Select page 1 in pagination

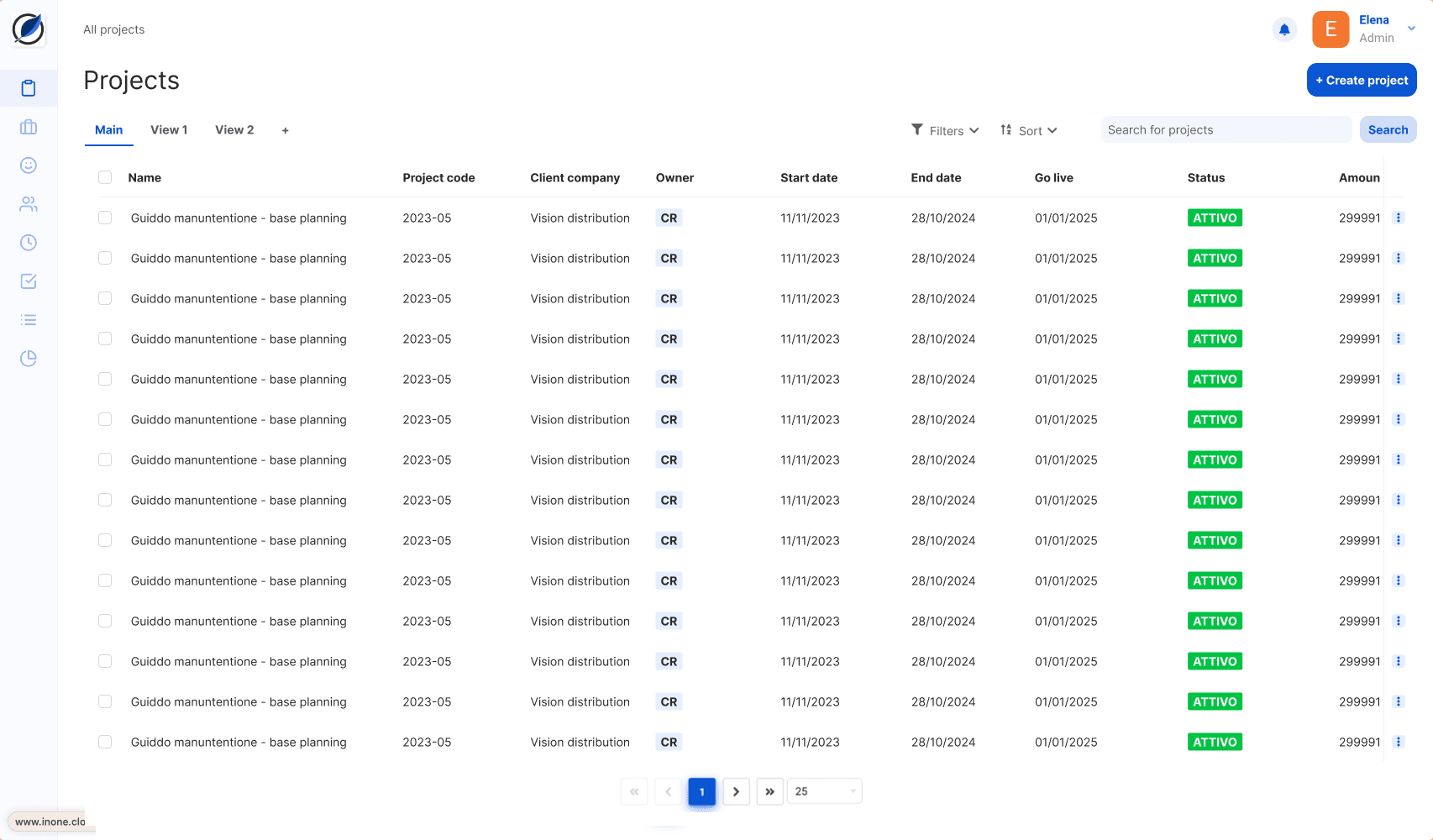702,791
